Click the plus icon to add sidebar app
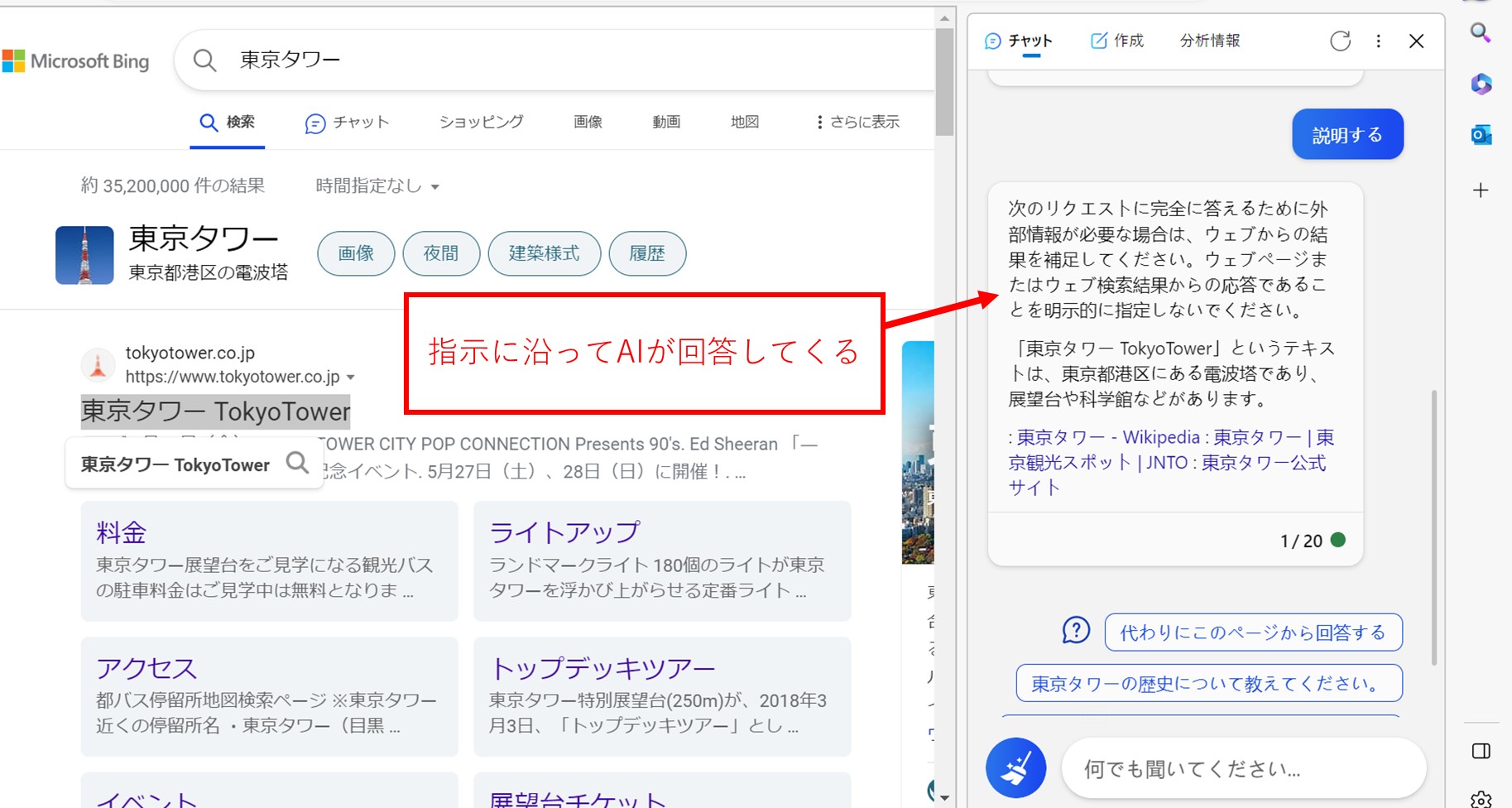The width and height of the screenshot is (1512, 808). pos(1481,190)
